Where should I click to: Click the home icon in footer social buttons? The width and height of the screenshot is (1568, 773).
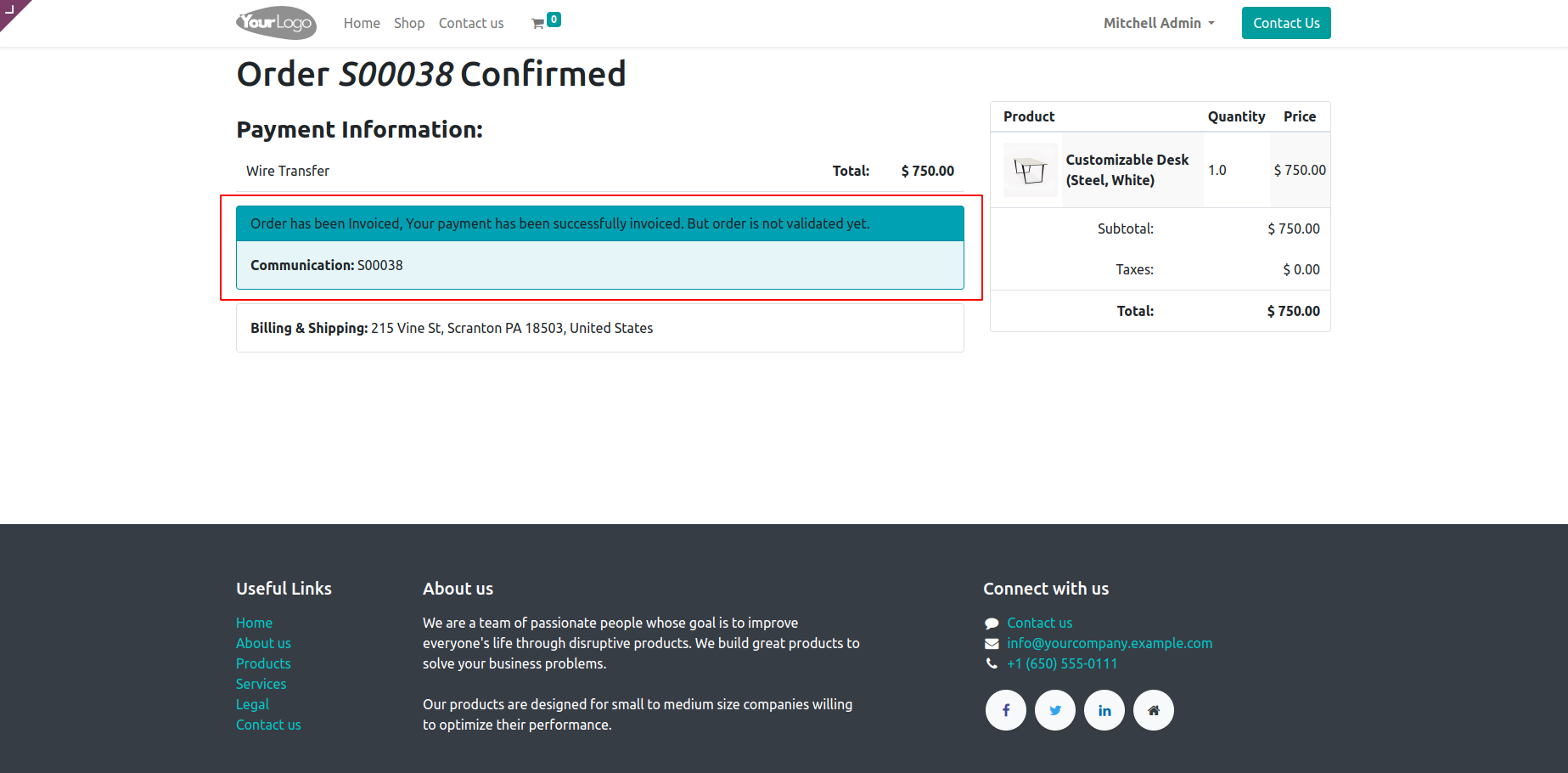(1153, 710)
